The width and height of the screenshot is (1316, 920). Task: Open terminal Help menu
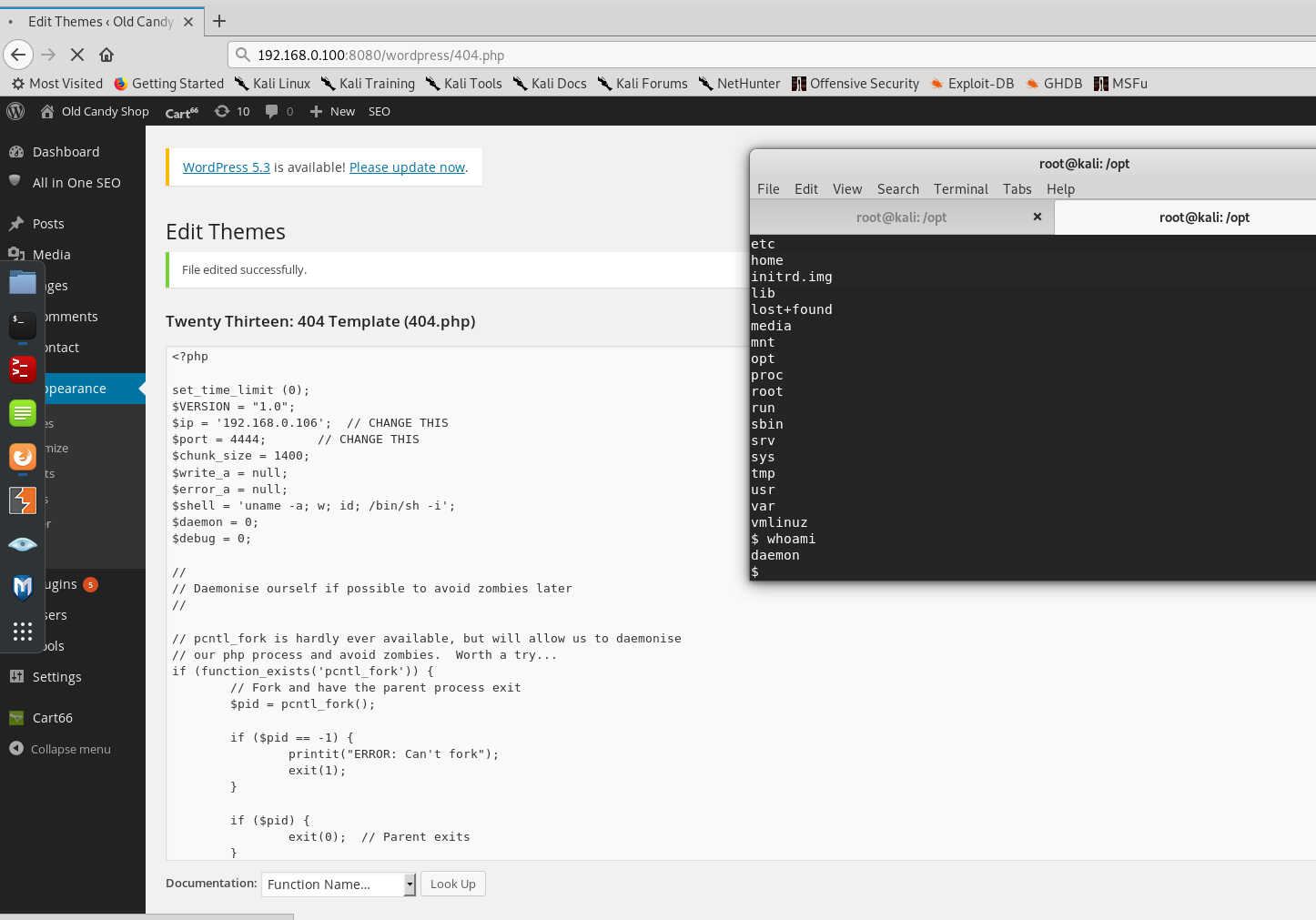coord(1060,189)
